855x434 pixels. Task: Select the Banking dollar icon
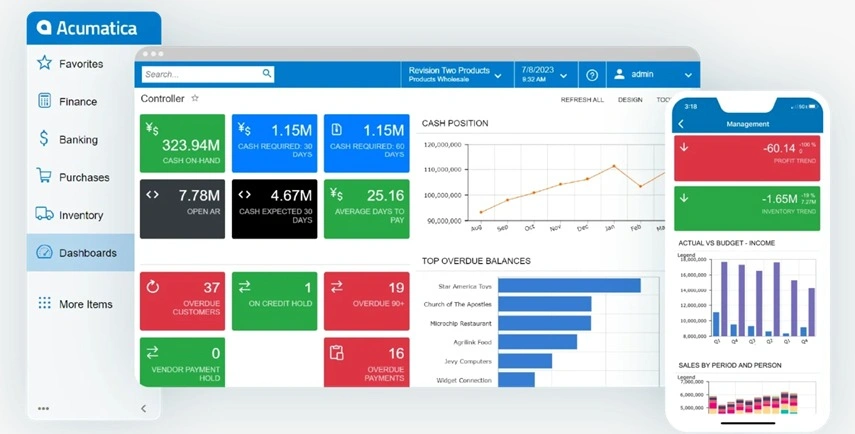tap(44, 138)
